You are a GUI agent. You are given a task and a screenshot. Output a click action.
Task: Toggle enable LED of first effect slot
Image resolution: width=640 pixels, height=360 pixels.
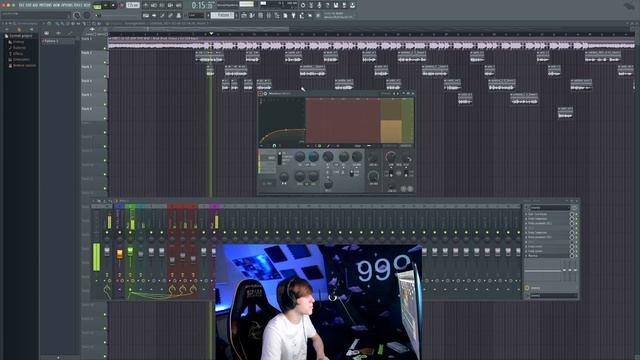577,214
